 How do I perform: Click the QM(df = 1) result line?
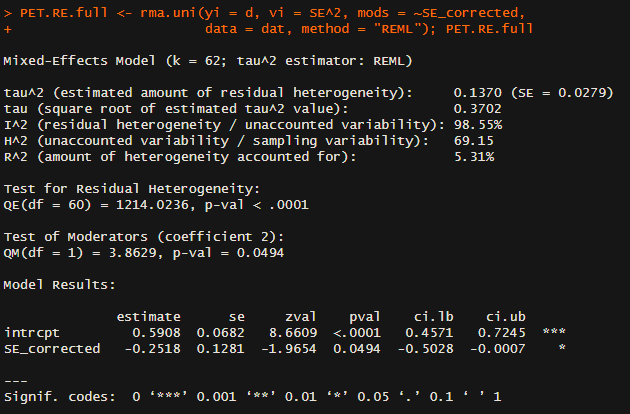pos(144,252)
